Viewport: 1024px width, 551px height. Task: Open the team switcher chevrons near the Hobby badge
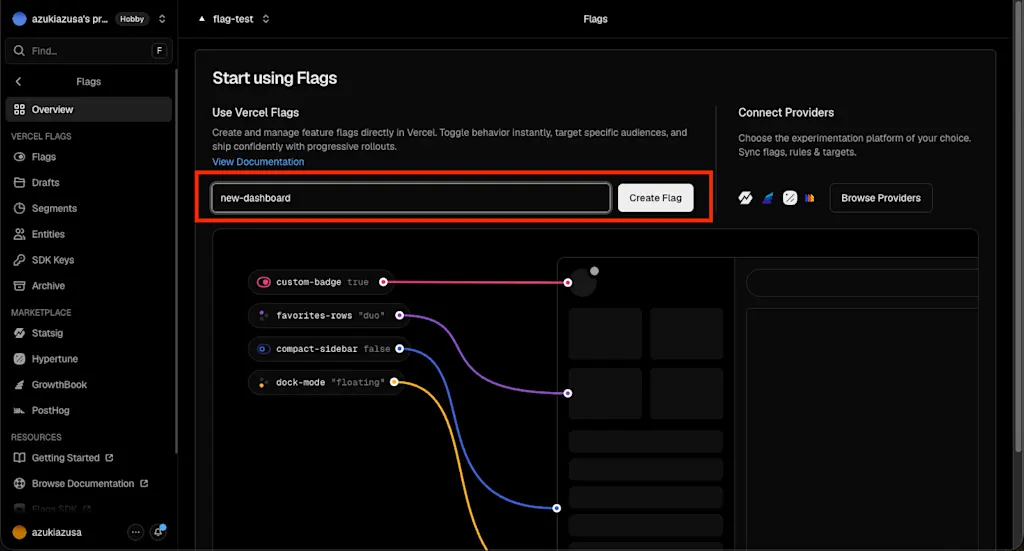(x=162, y=19)
